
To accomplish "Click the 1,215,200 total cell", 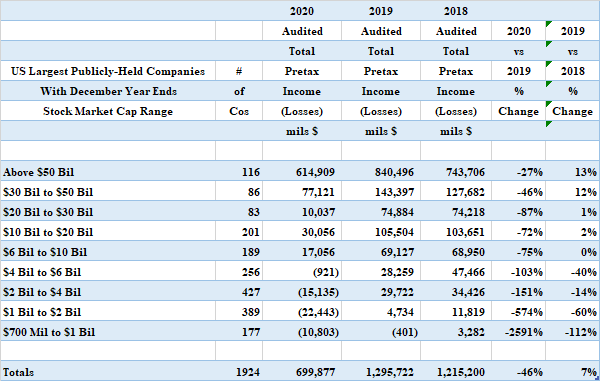I will [x=461, y=372].
